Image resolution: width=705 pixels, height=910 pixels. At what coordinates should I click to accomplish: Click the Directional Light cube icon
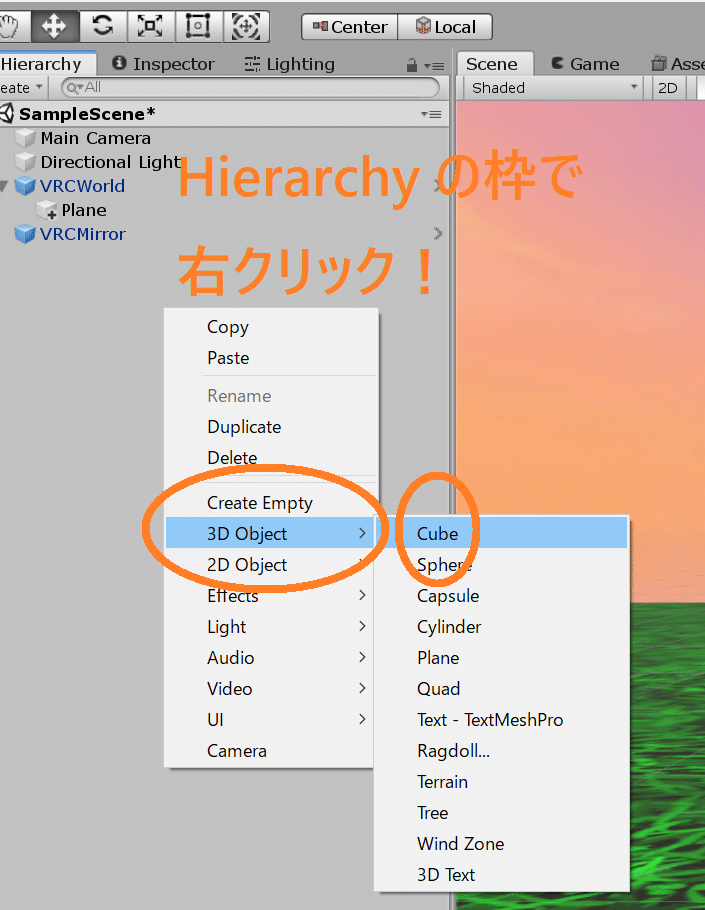click(x=25, y=162)
